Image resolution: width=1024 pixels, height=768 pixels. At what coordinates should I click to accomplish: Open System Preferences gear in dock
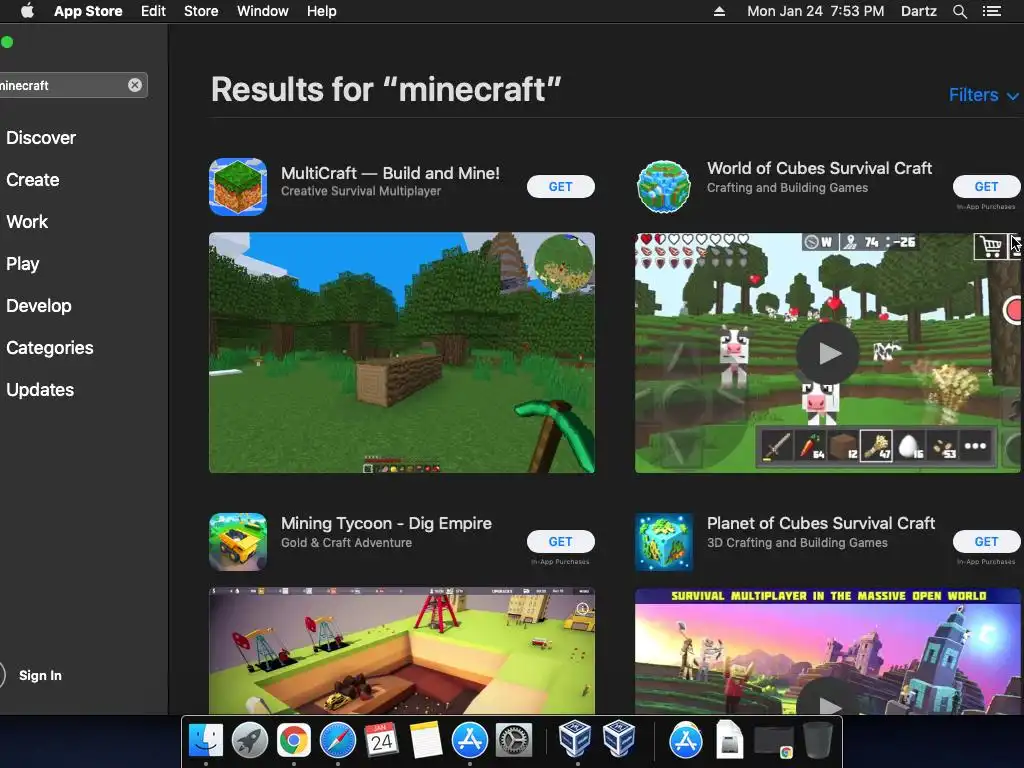click(514, 740)
